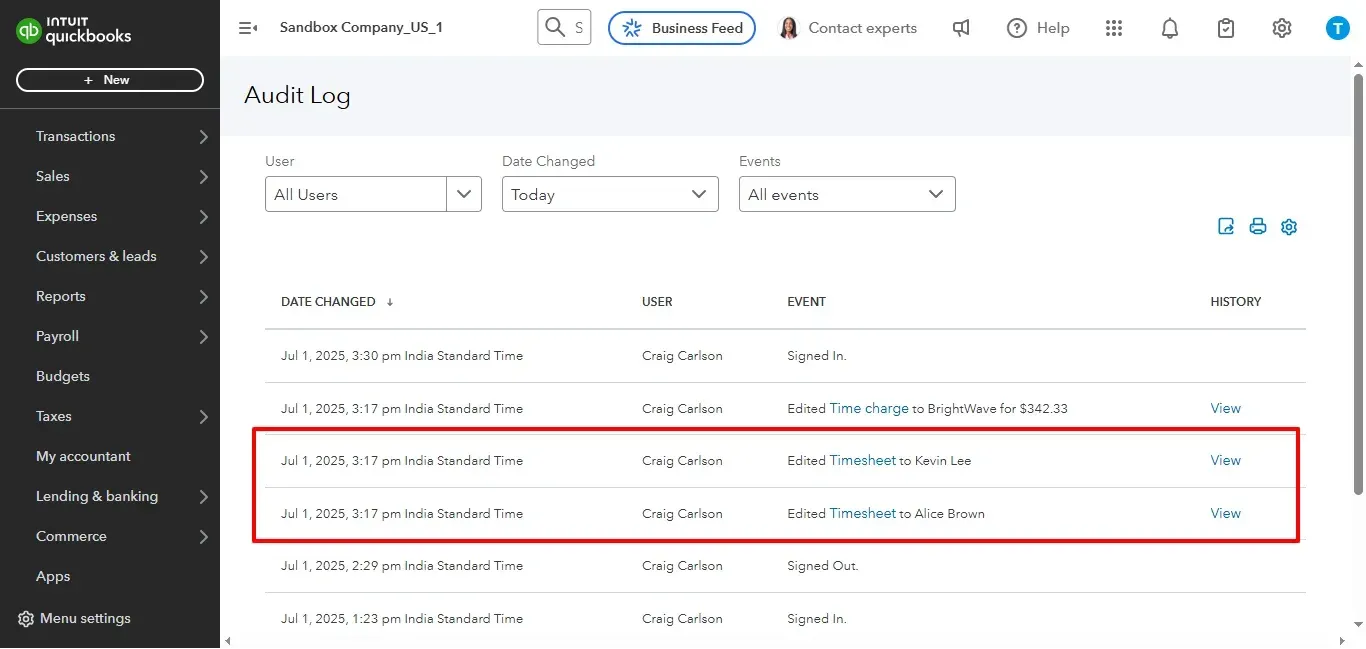Expand the Customers & leads chevron

point(203,257)
